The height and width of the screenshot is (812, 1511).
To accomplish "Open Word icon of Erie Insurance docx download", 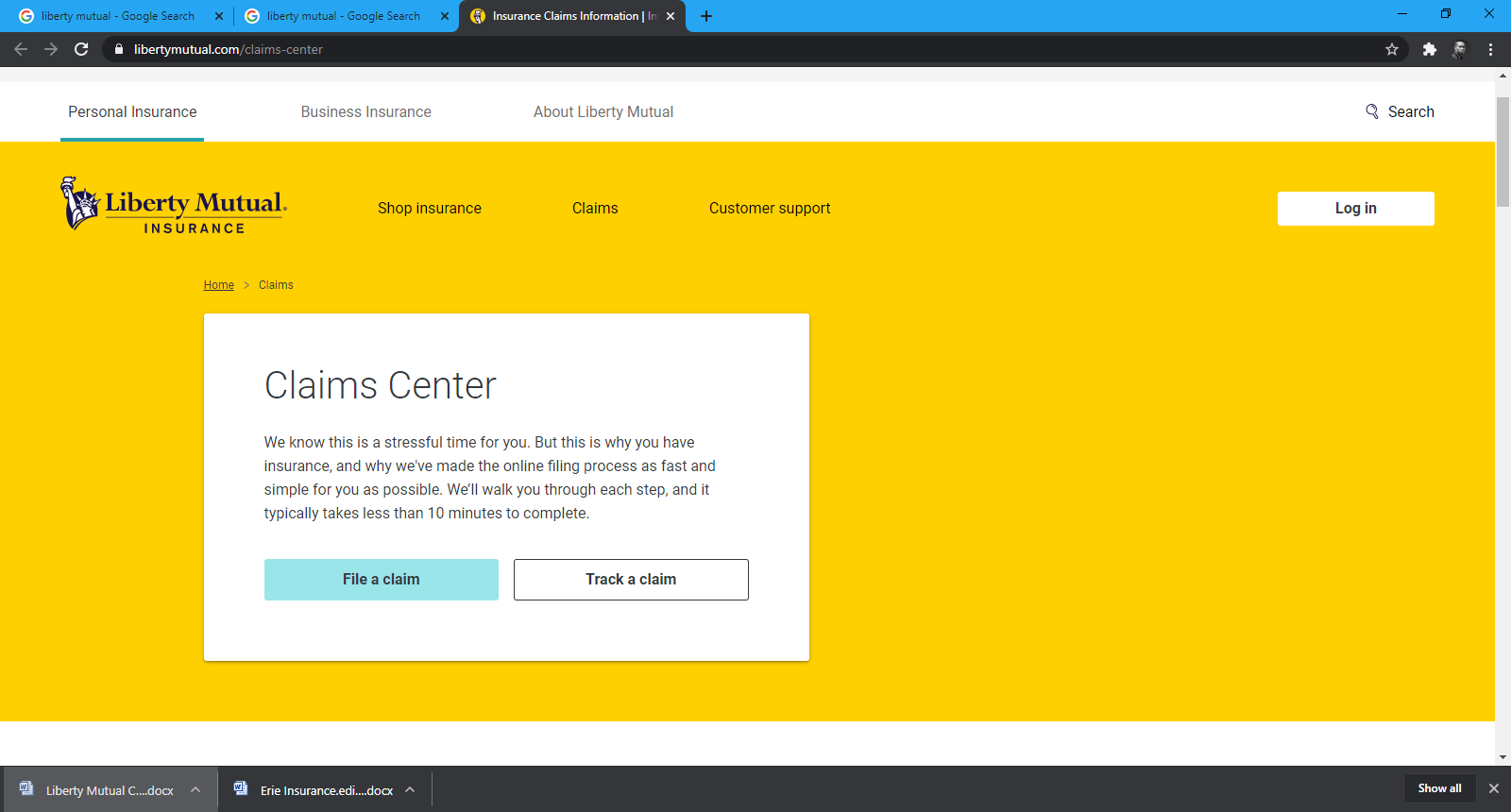I will [241, 788].
